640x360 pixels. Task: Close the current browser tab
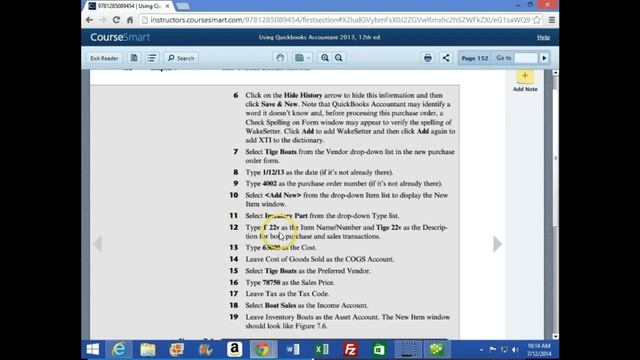167,6
